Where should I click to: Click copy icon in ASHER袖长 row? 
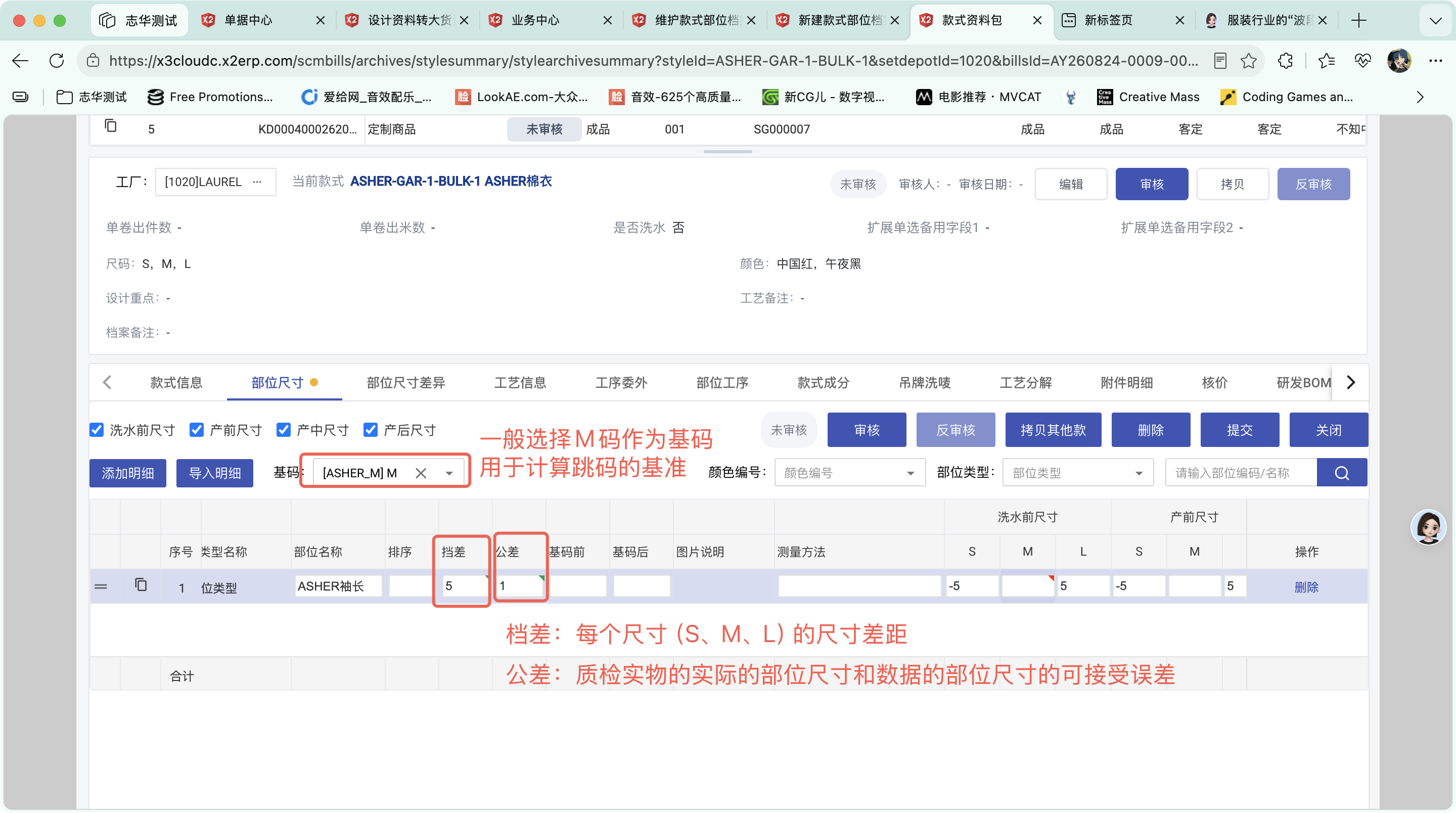[x=141, y=584]
